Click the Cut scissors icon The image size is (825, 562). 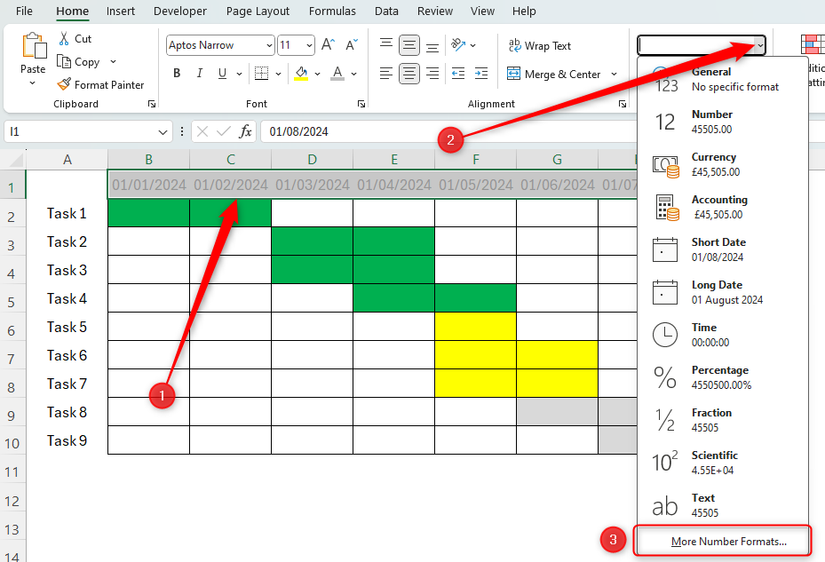click(64, 38)
